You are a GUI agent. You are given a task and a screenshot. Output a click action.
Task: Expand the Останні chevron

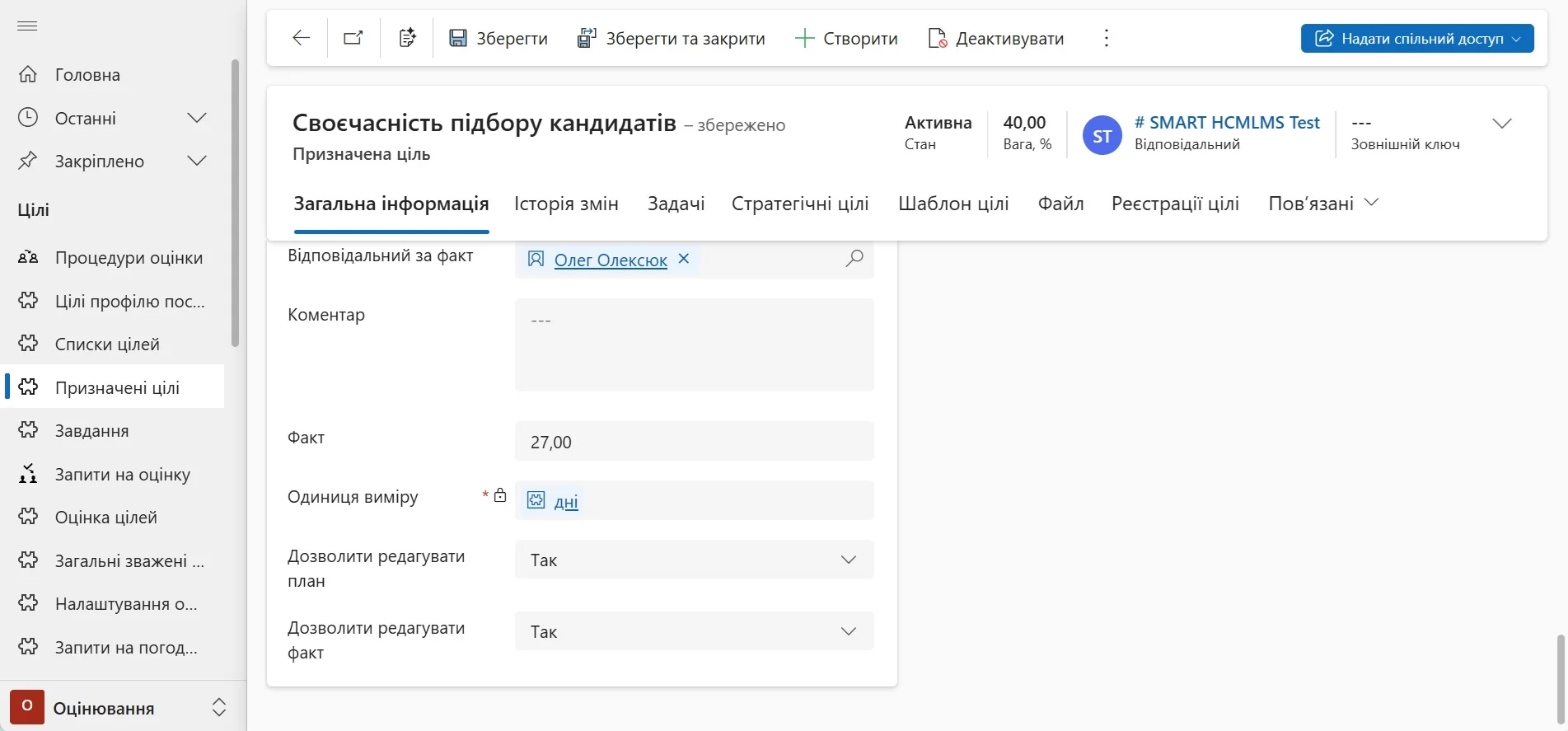point(197,118)
